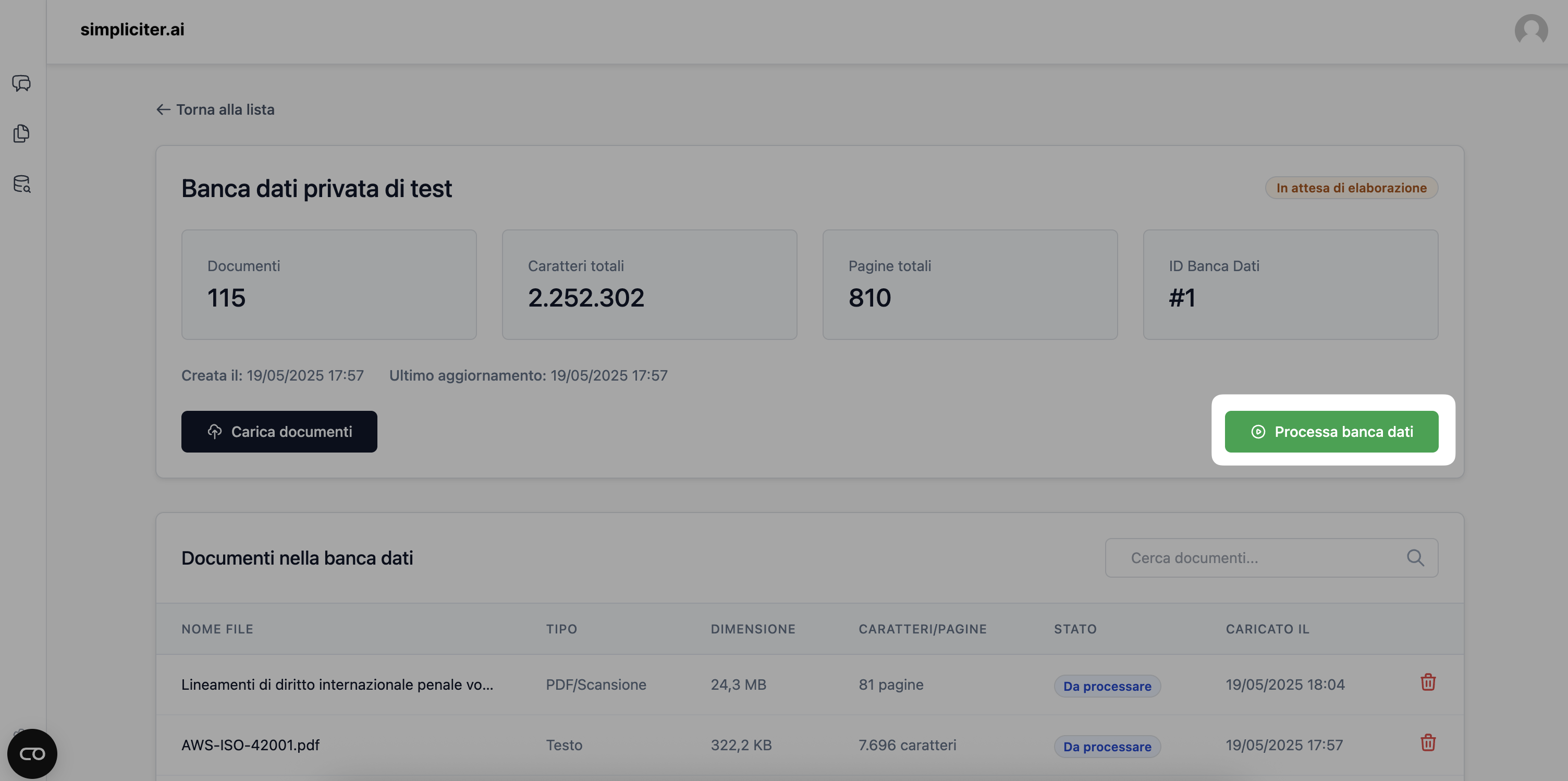Click the NOME FILE column header

click(217, 629)
